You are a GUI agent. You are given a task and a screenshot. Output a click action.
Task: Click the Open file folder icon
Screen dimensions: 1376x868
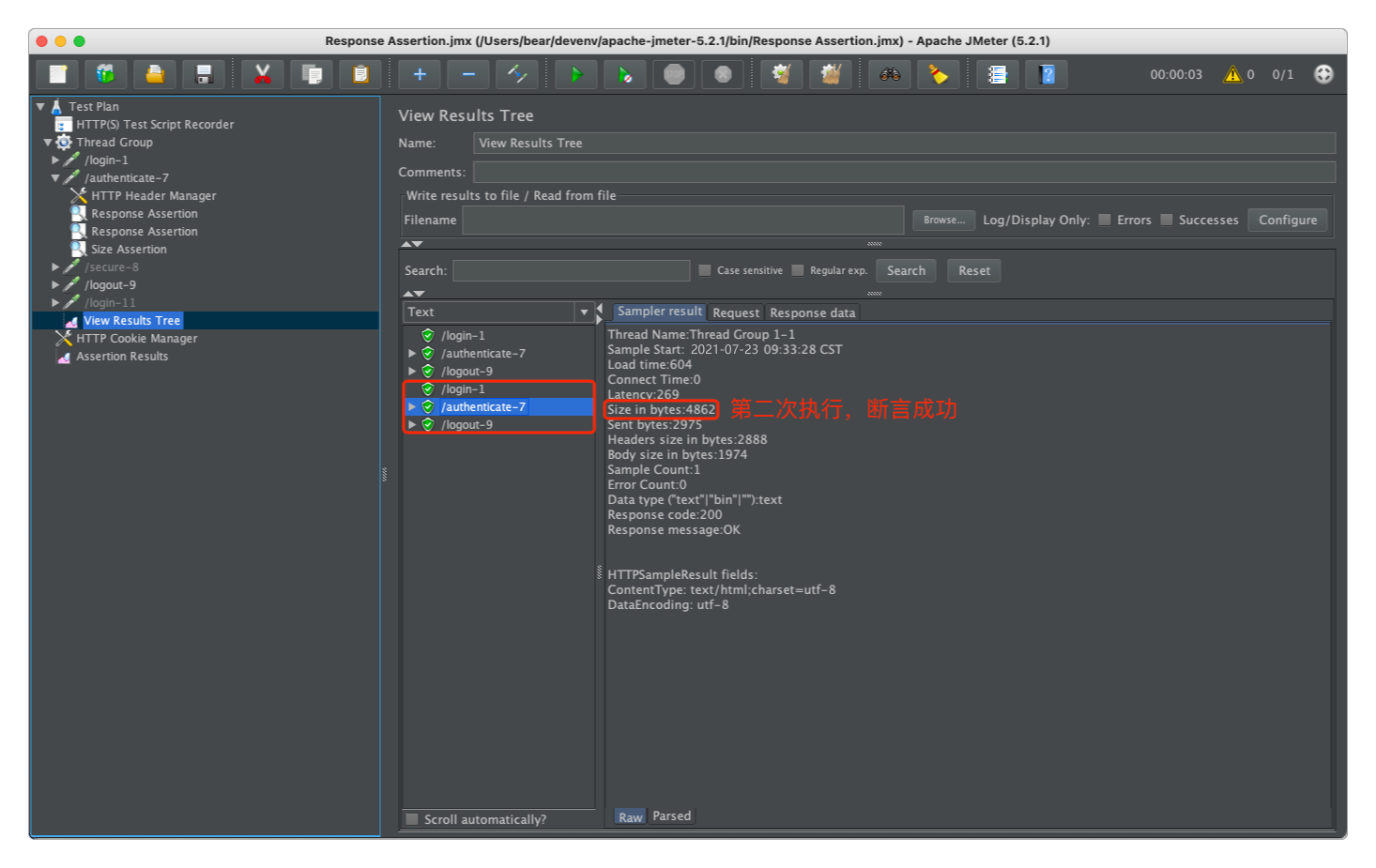pos(155,74)
